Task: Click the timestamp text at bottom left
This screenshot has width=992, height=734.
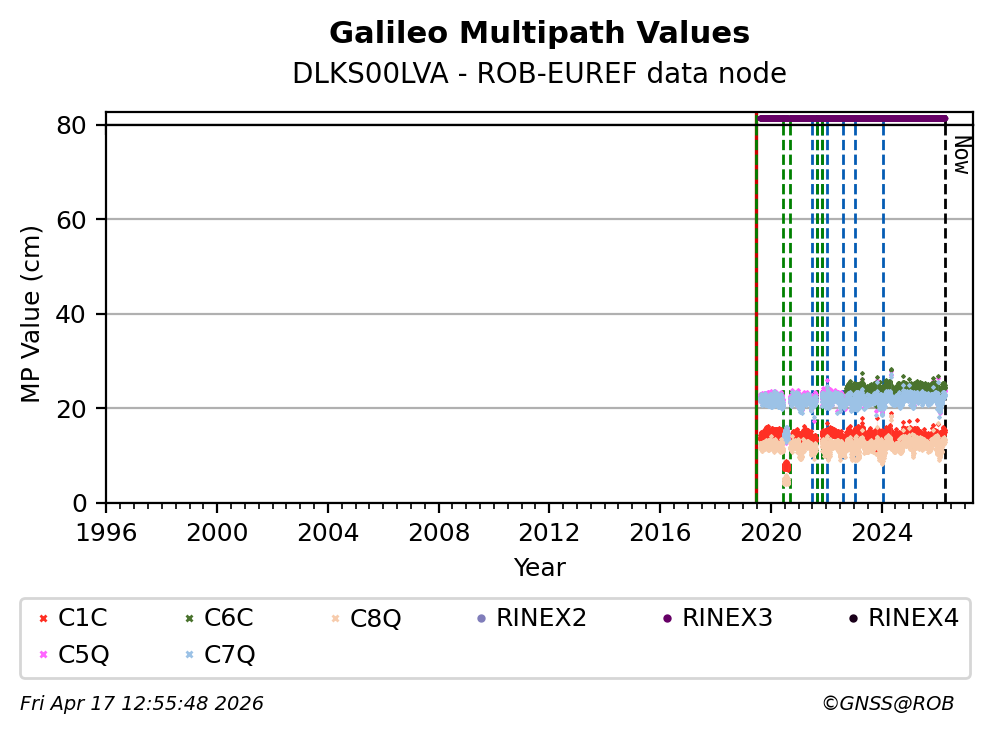Action: [x=142, y=704]
